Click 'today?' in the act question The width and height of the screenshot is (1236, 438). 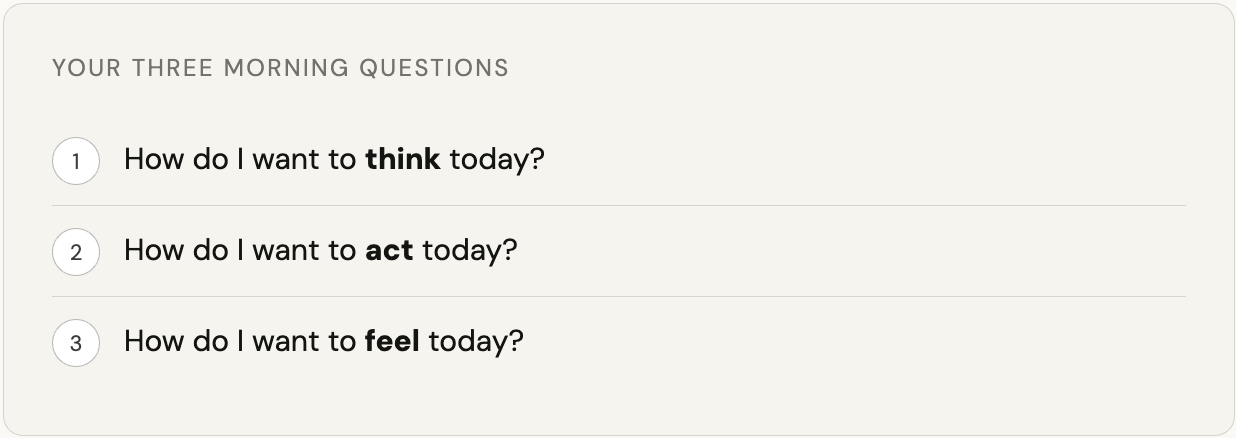(470, 251)
